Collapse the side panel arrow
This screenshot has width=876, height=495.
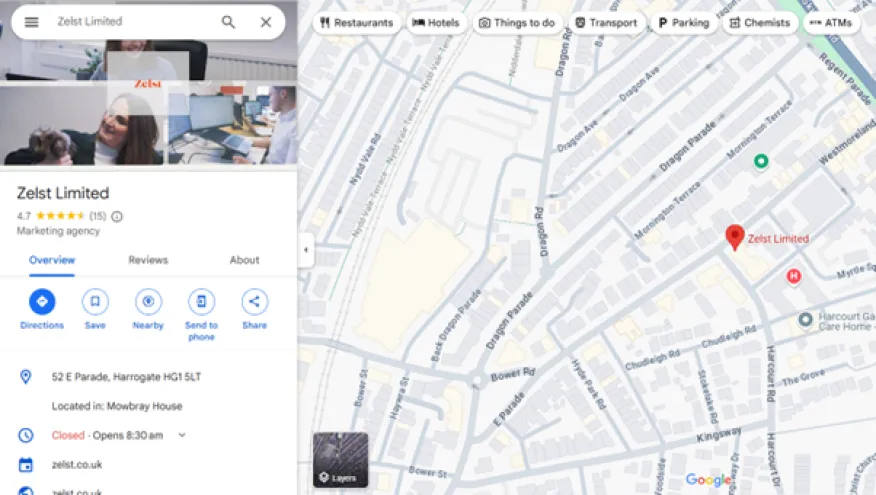[x=306, y=250]
